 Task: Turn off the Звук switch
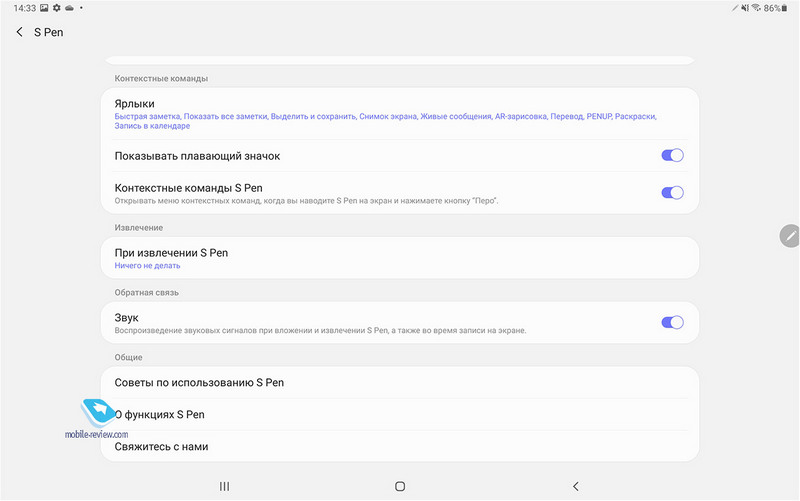click(x=672, y=322)
